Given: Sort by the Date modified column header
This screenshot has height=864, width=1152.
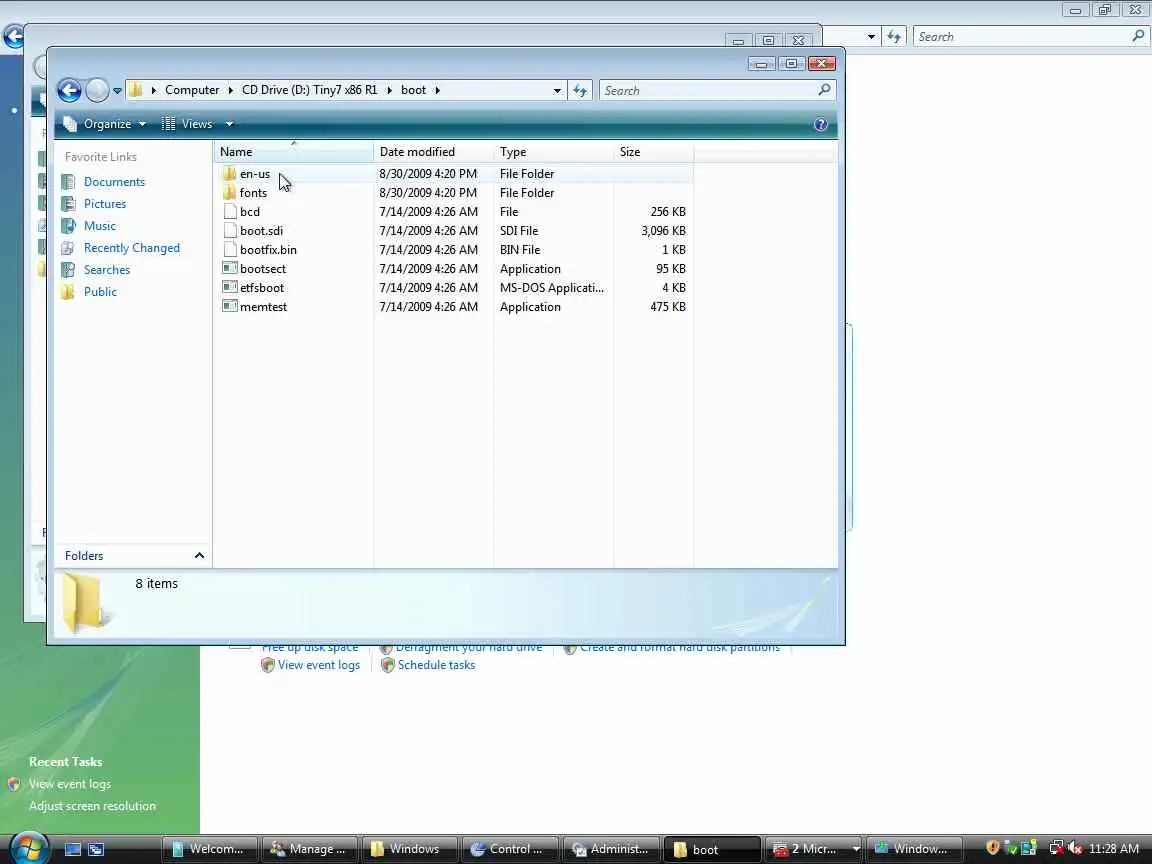Looking at the screenshot, I should [433, 152].
